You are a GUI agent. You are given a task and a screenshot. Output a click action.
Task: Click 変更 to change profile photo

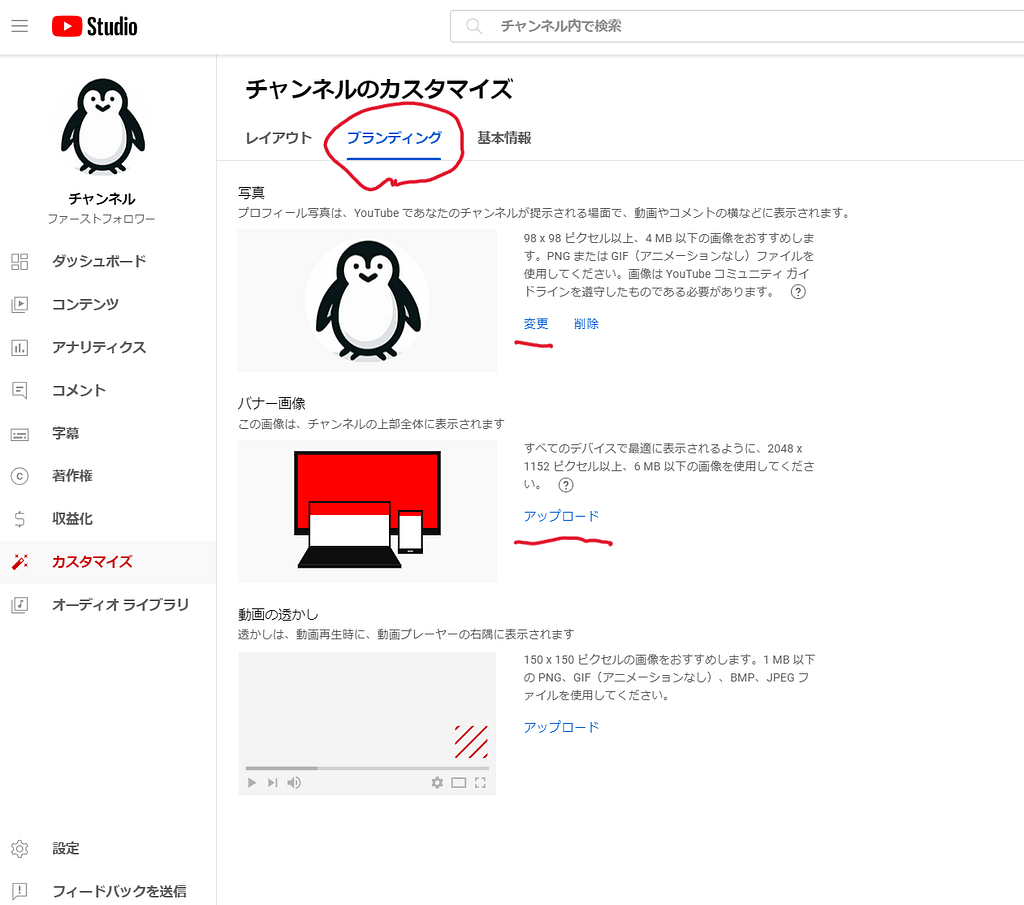point(536,324)
